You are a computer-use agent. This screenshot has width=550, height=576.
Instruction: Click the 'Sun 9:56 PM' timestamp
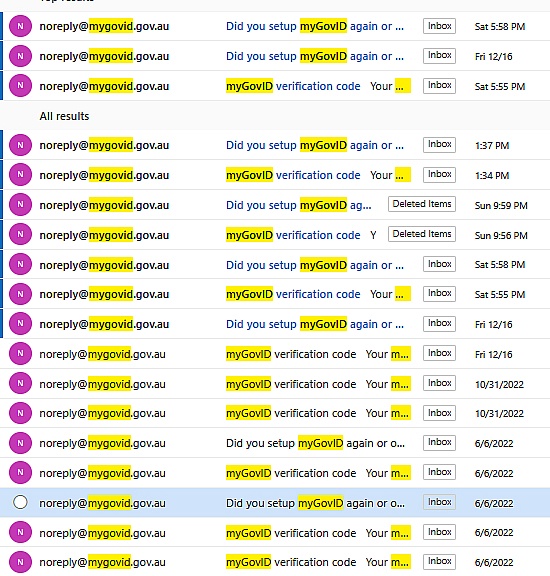(501, 235)
